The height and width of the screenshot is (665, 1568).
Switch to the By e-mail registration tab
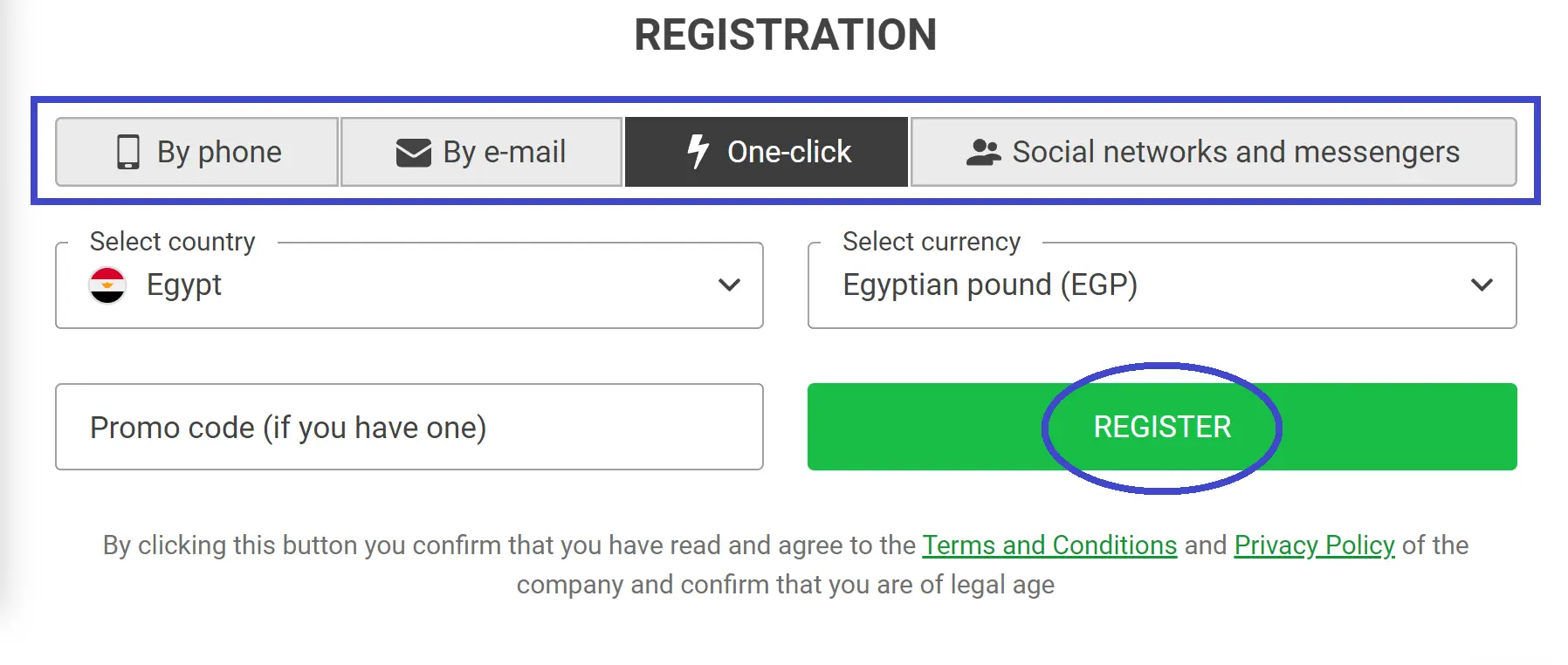coord(481,152)
